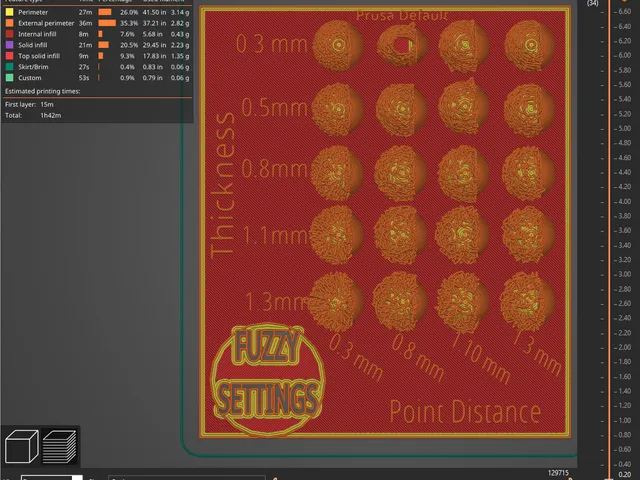640x480 pixels.
Task: Click the External perimeter legend label
Action: [46, 23]
